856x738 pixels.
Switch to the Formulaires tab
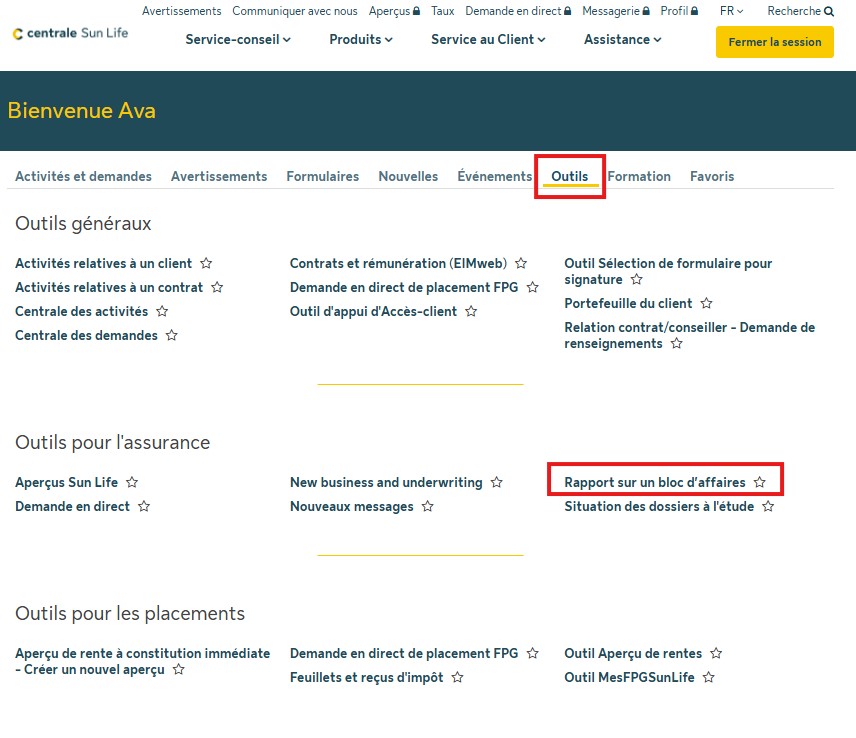tap(322, 176)
